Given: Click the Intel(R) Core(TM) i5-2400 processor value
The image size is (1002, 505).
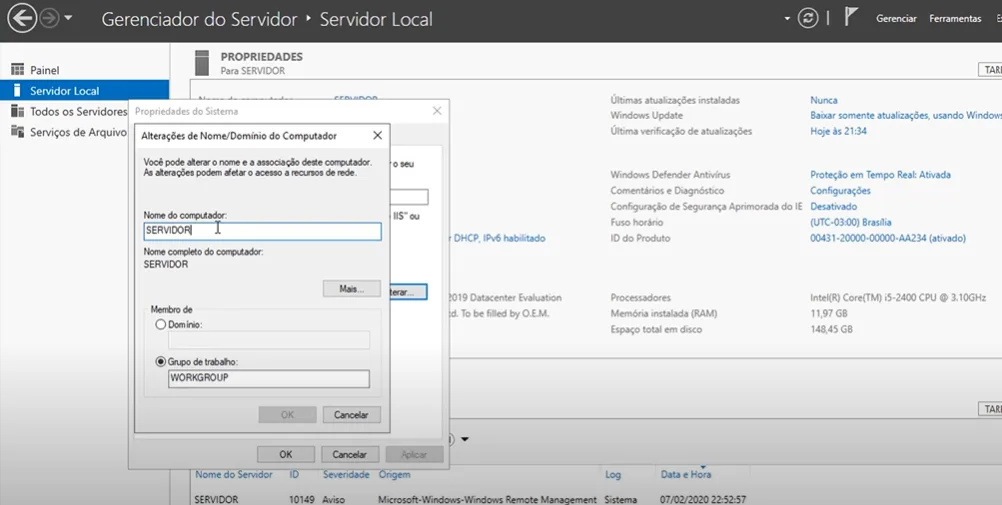Looking at the screenshot, I should point(898,298).
